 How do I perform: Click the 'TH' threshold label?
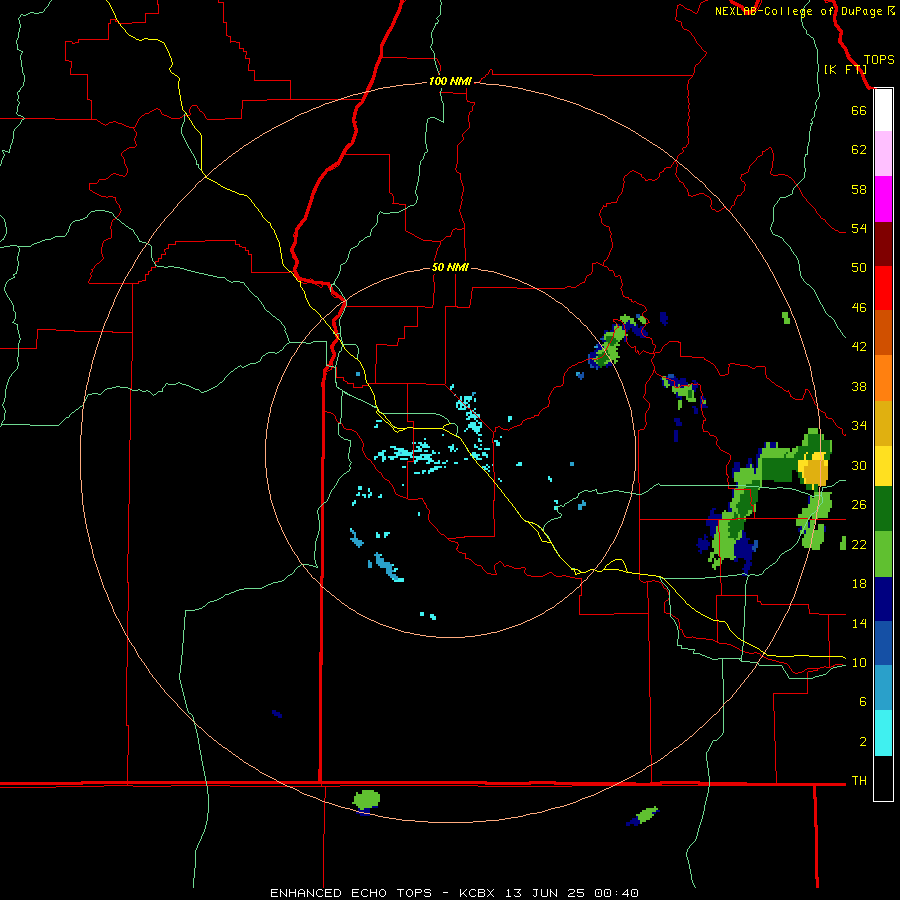859,780
